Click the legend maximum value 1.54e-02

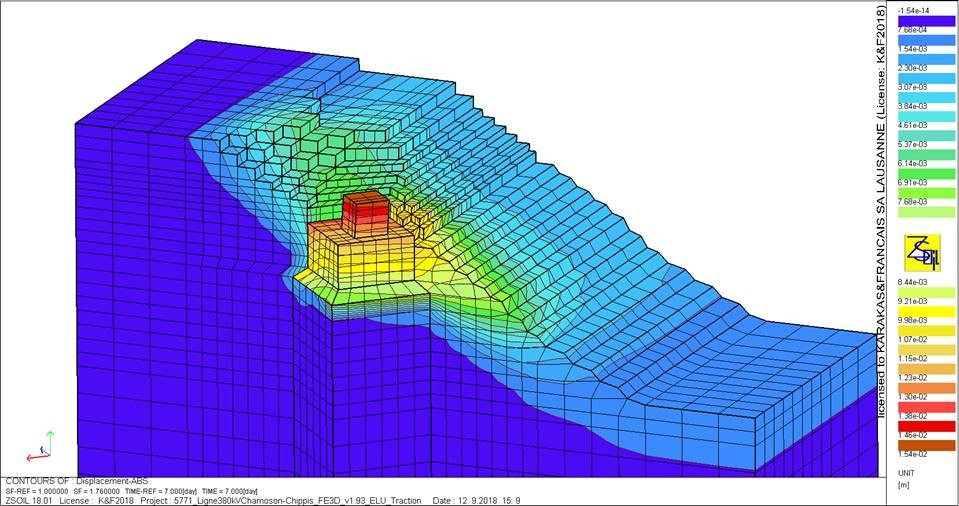[x=913, y=454]
